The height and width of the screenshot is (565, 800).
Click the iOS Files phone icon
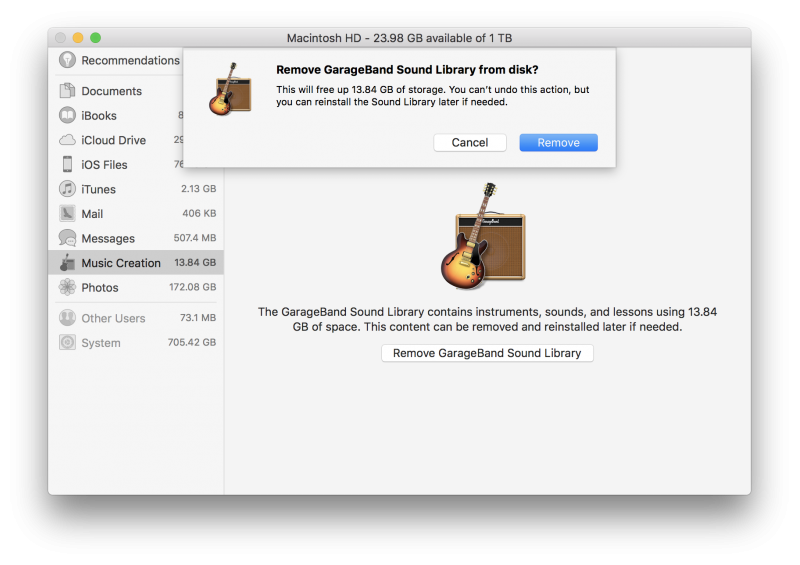click(67, 164)
